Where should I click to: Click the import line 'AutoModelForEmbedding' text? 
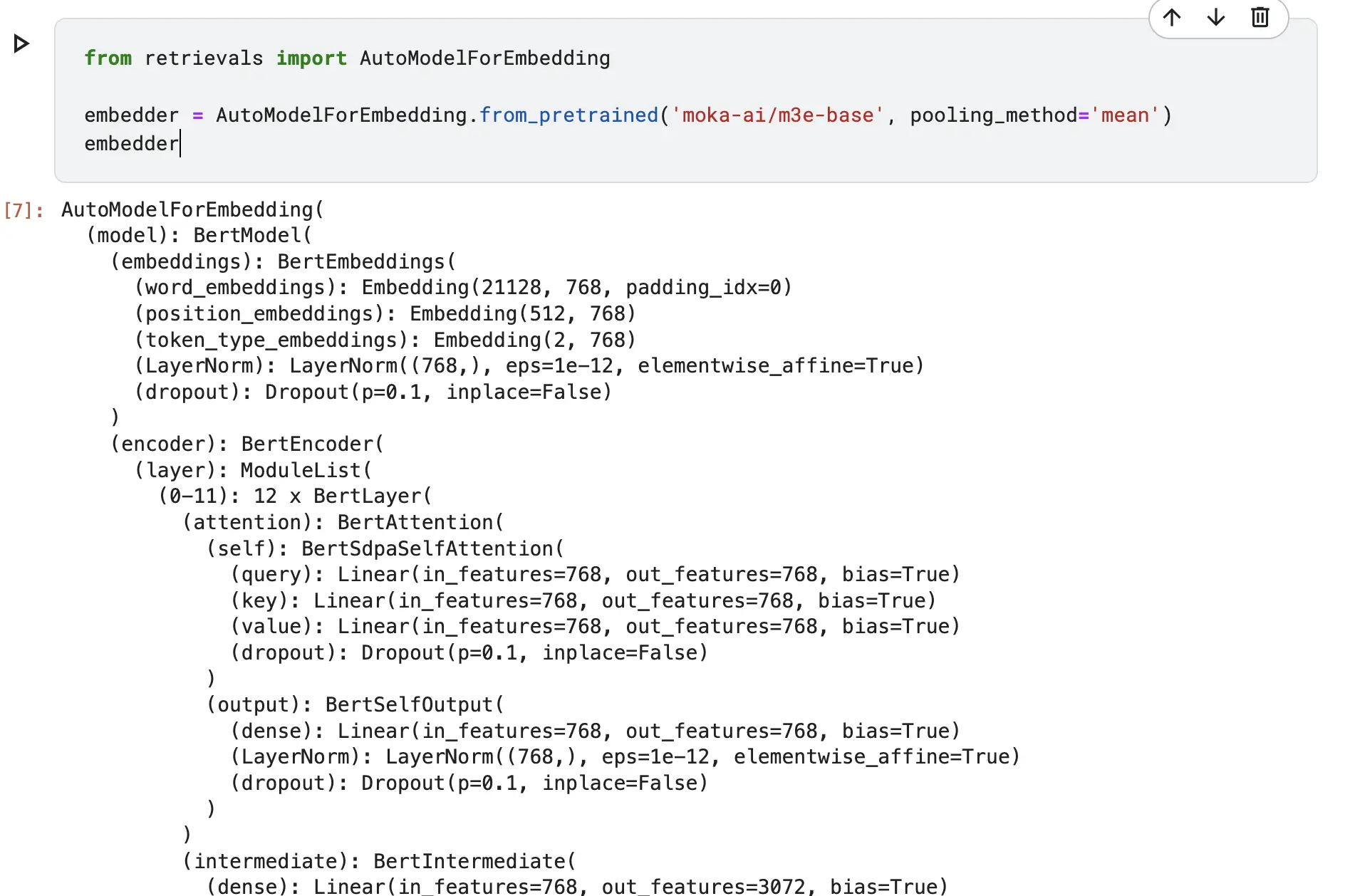485,58
